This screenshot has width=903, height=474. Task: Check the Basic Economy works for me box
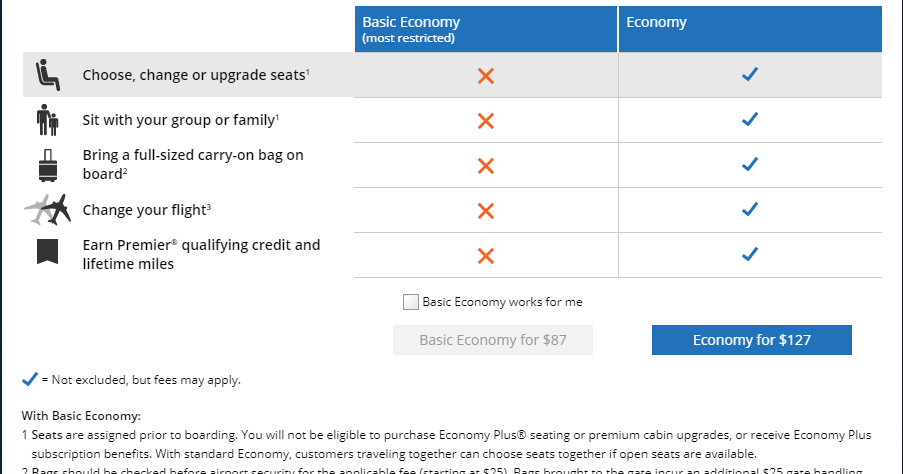point(410,301)
